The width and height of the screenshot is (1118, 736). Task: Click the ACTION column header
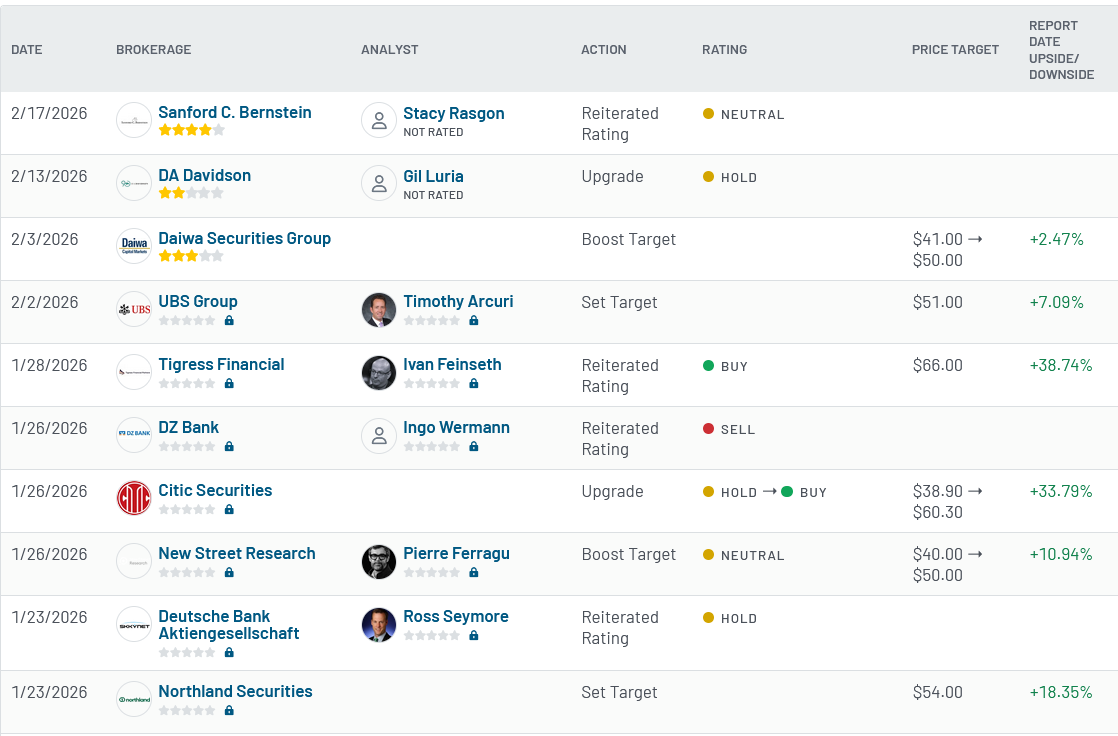[x=604, y=50]
